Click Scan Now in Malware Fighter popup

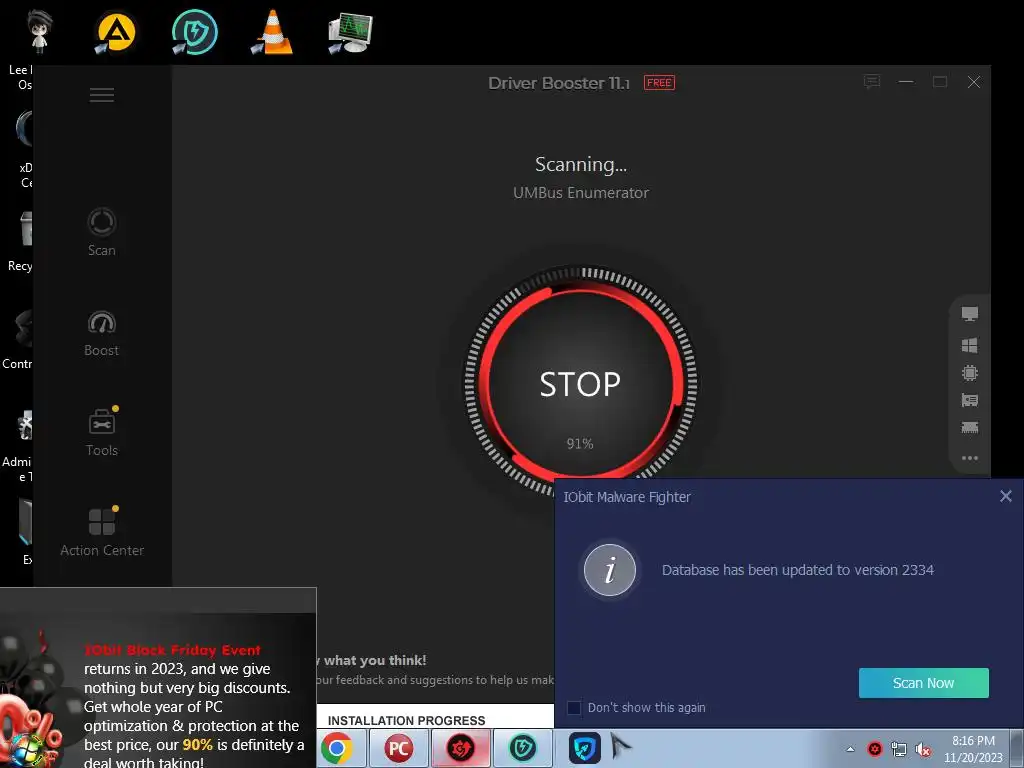click(x=923, y=683)
